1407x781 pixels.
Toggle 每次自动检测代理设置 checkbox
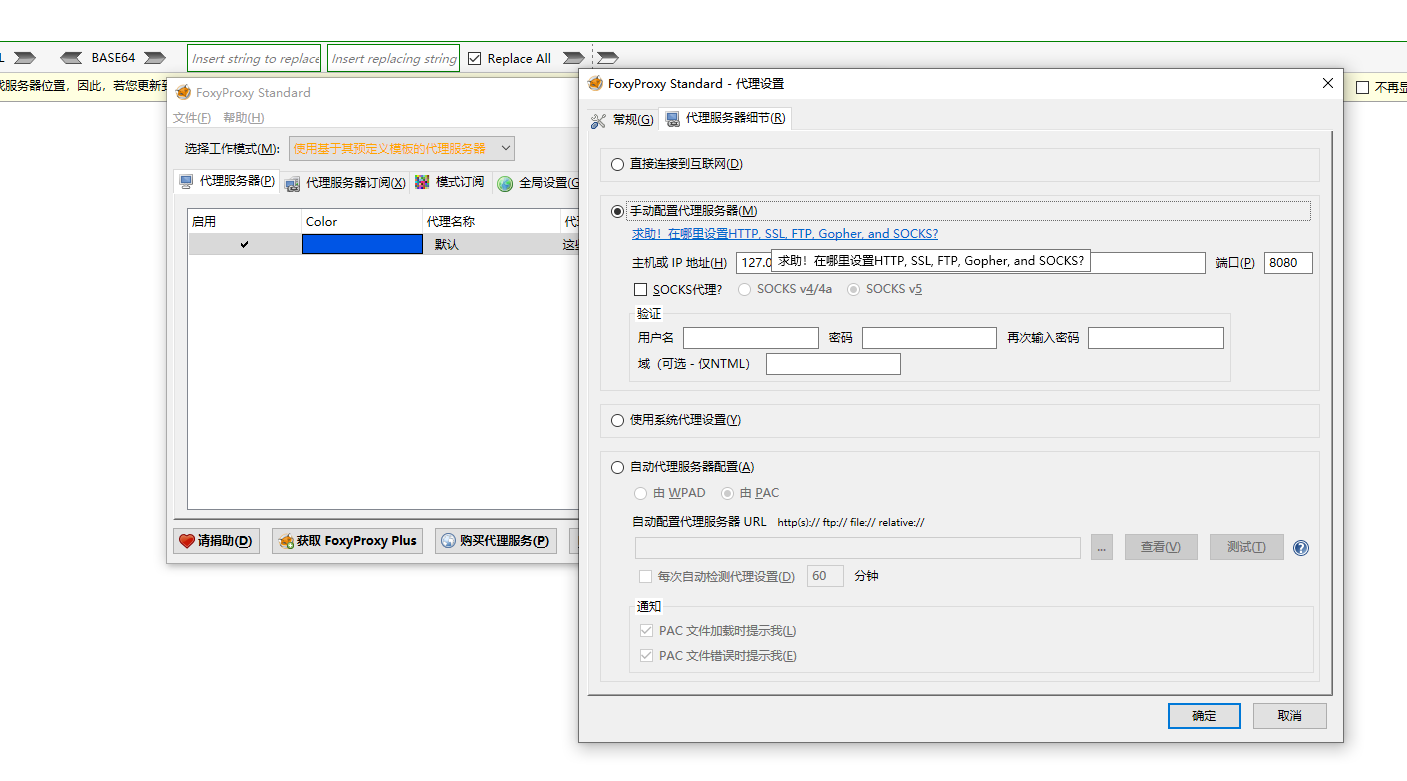[x=646, y=577]
